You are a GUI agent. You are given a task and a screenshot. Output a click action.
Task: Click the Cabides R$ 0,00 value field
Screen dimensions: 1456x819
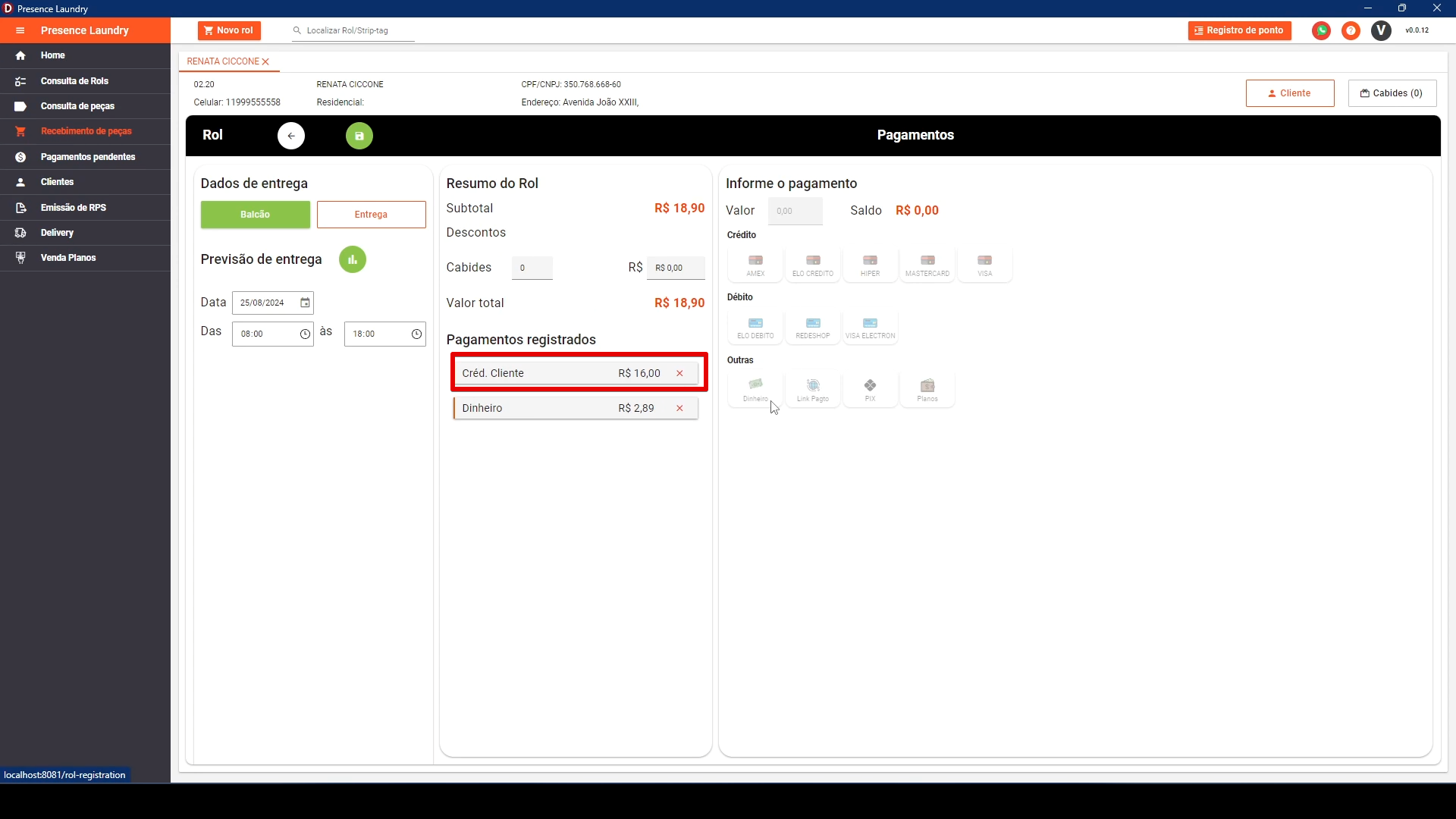coord(676,268)
